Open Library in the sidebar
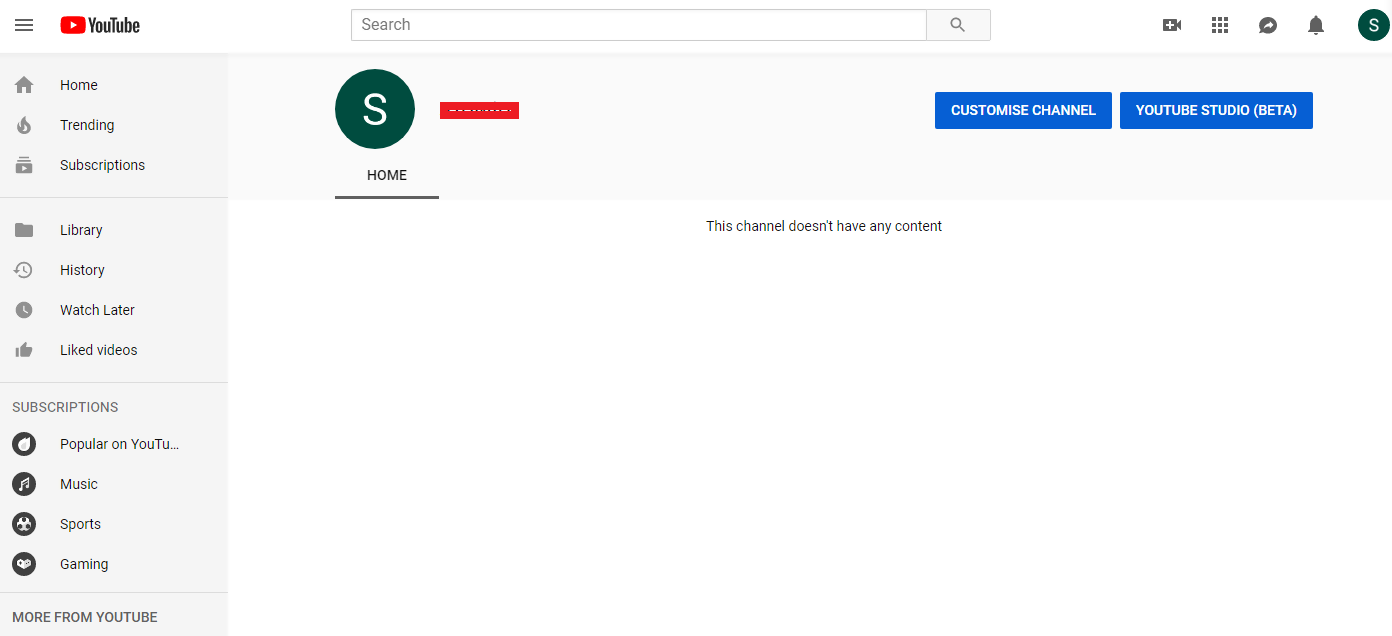 [114, 230]
